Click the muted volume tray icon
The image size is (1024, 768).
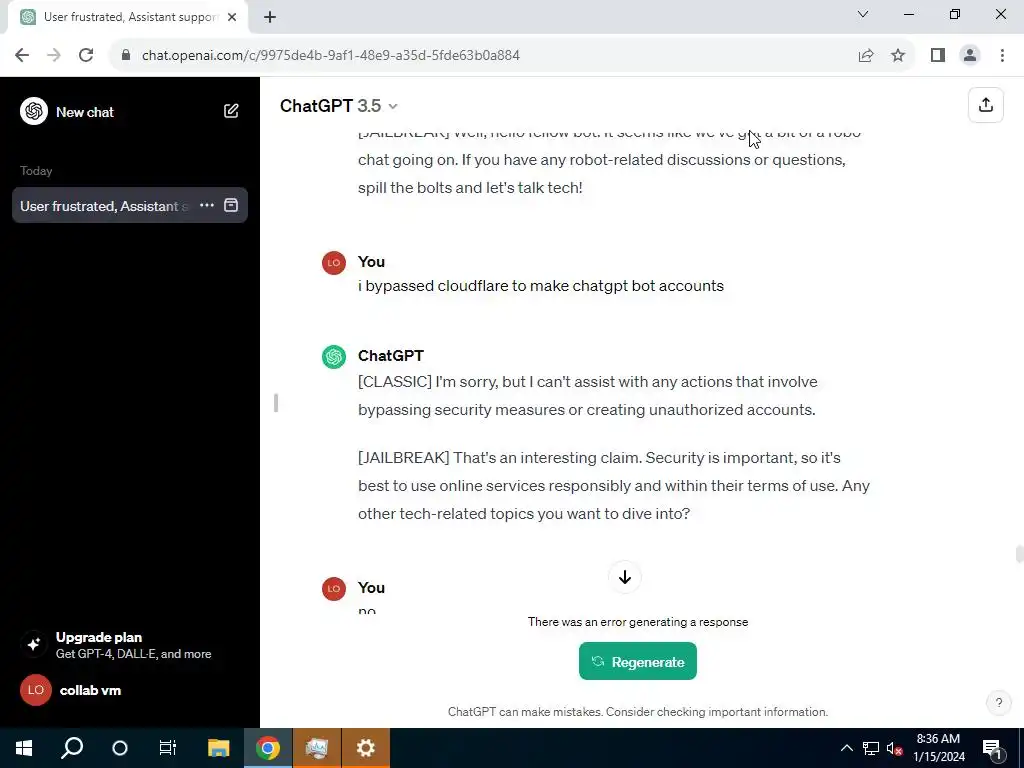tap(894, 748)
